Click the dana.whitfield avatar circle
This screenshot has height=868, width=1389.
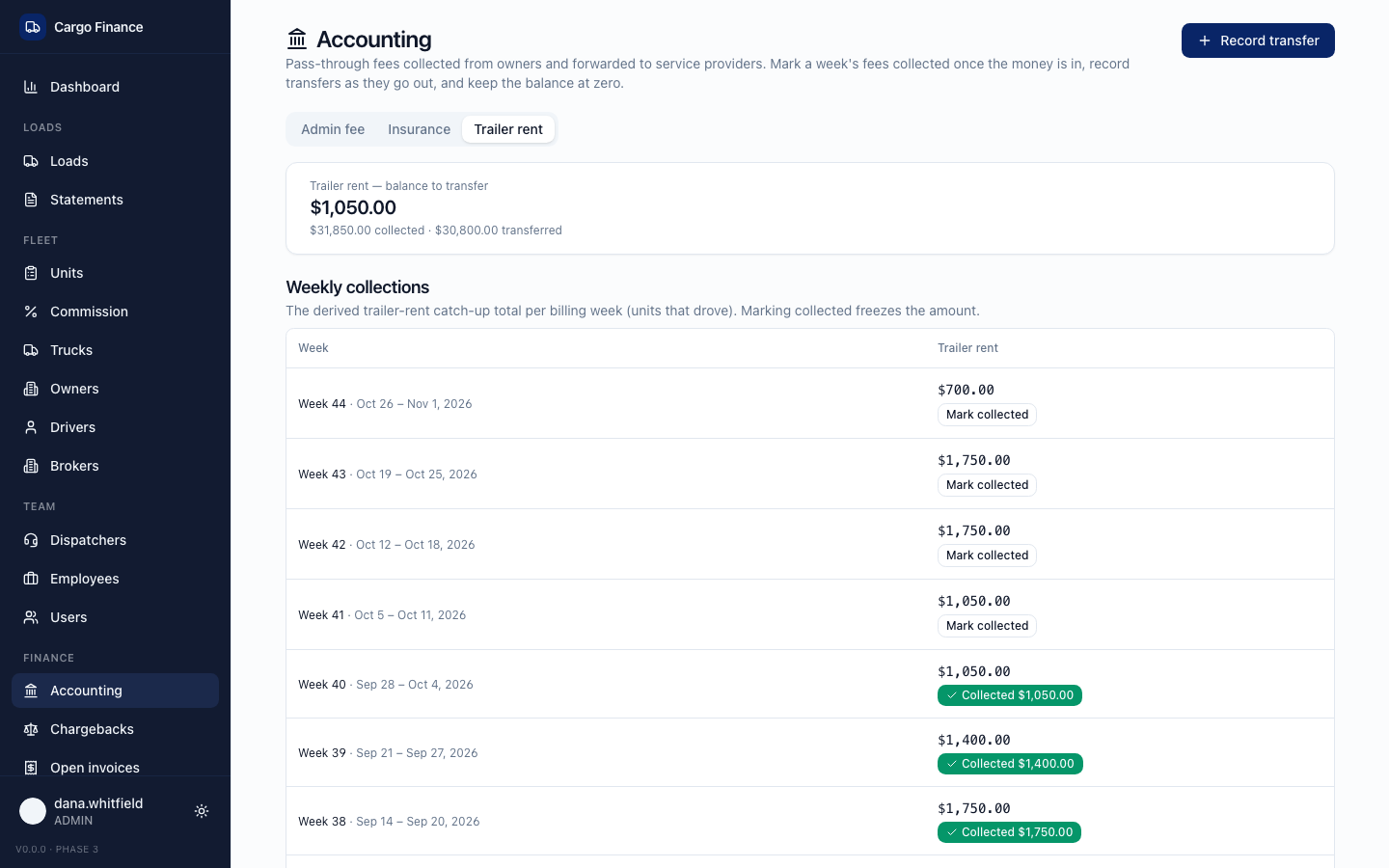33,811
